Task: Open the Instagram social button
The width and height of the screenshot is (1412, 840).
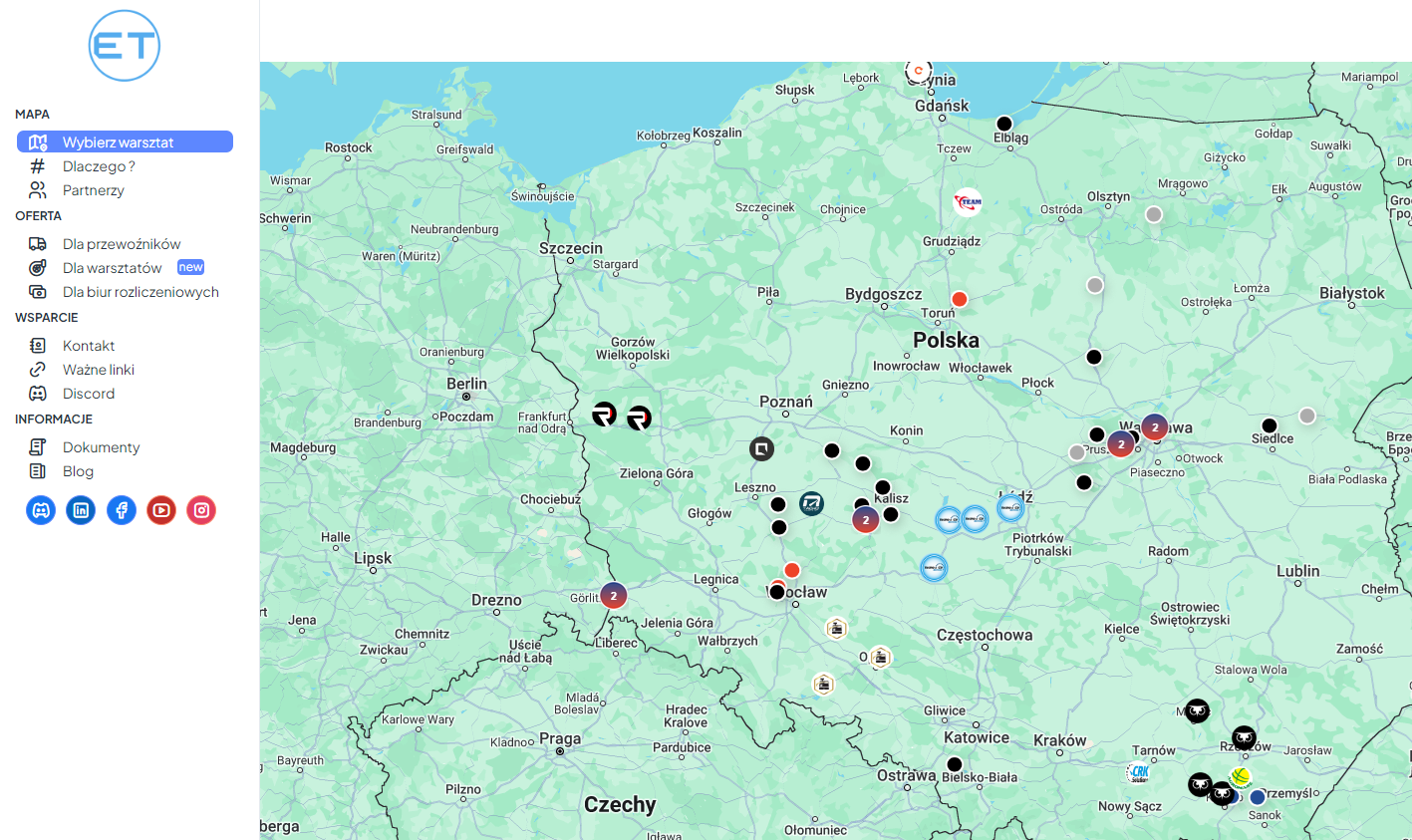Action: pyautogui.click(x=201, y=510)
